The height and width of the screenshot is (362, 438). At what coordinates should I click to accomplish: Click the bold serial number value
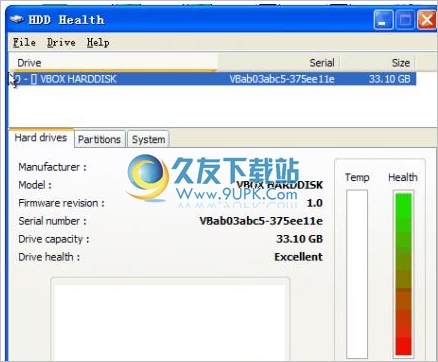pos(261,221)
